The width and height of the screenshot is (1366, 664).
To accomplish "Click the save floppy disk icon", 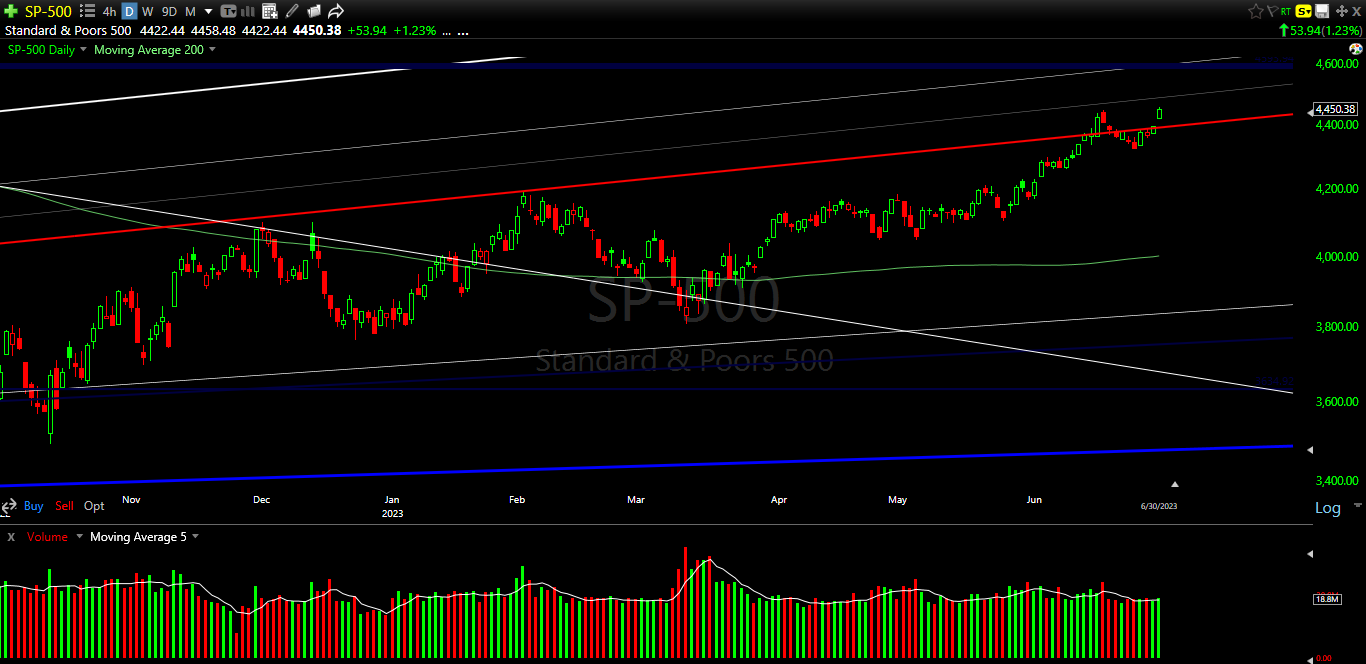I will point(1322,11).
